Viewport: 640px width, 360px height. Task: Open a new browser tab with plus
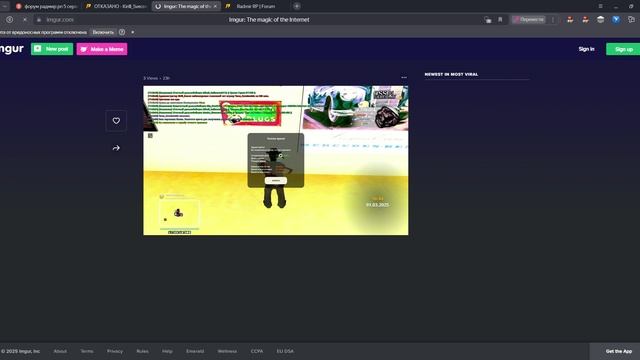297,6
